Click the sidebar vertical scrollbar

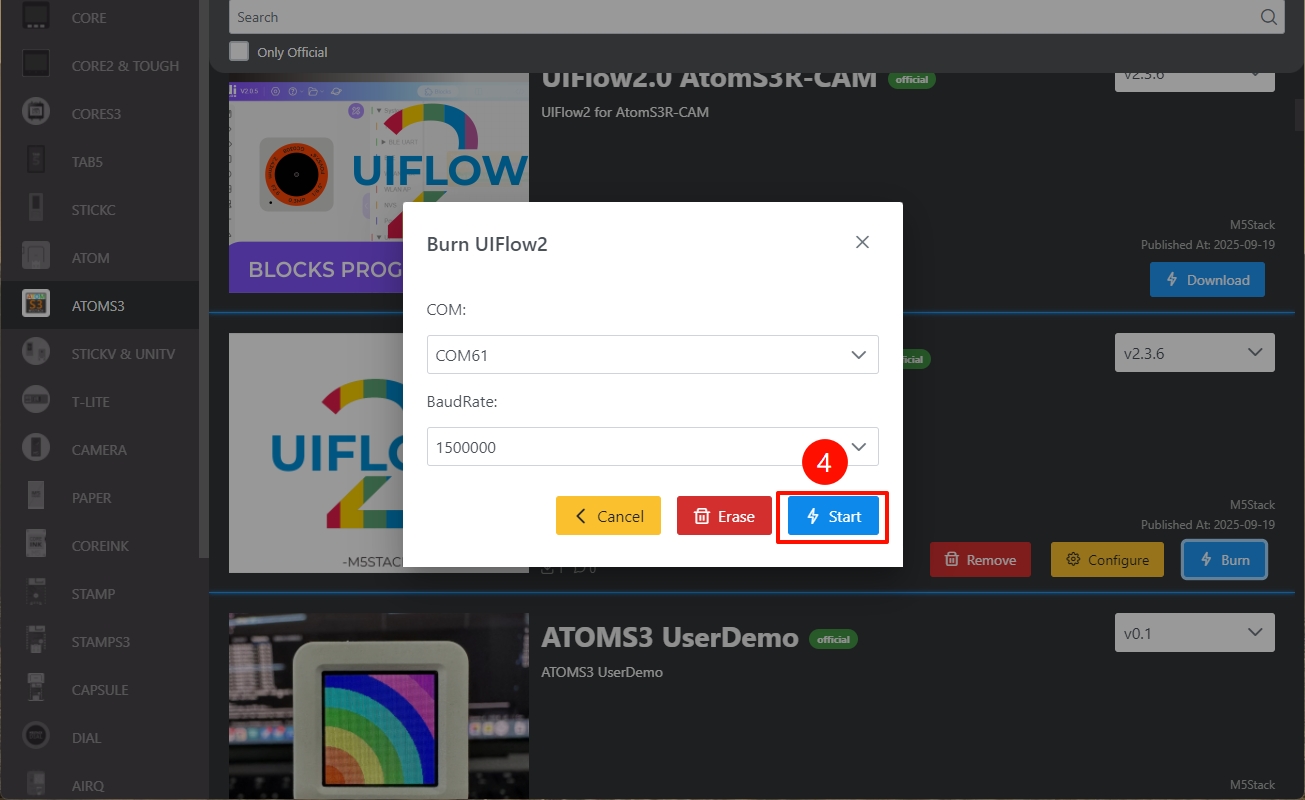203,280
